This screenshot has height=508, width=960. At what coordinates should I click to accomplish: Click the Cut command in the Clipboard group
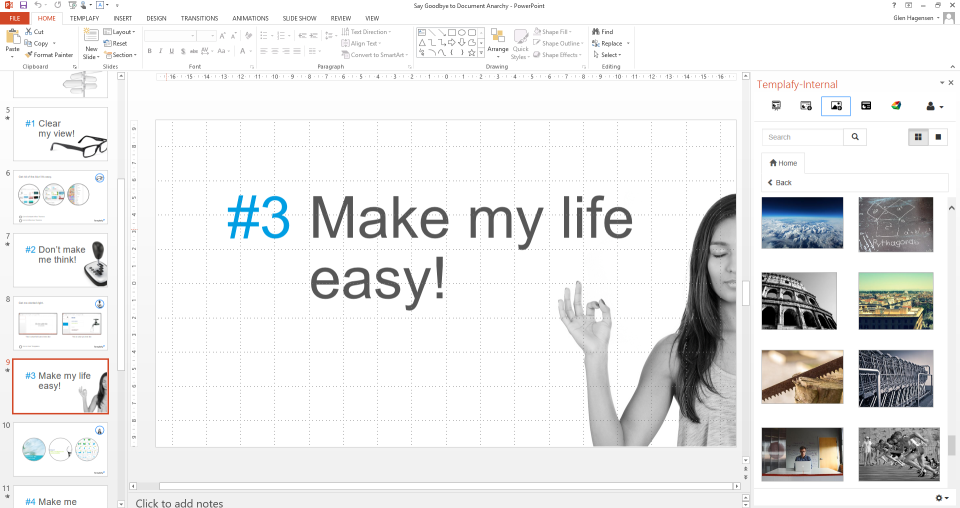(x=34, y=31)
